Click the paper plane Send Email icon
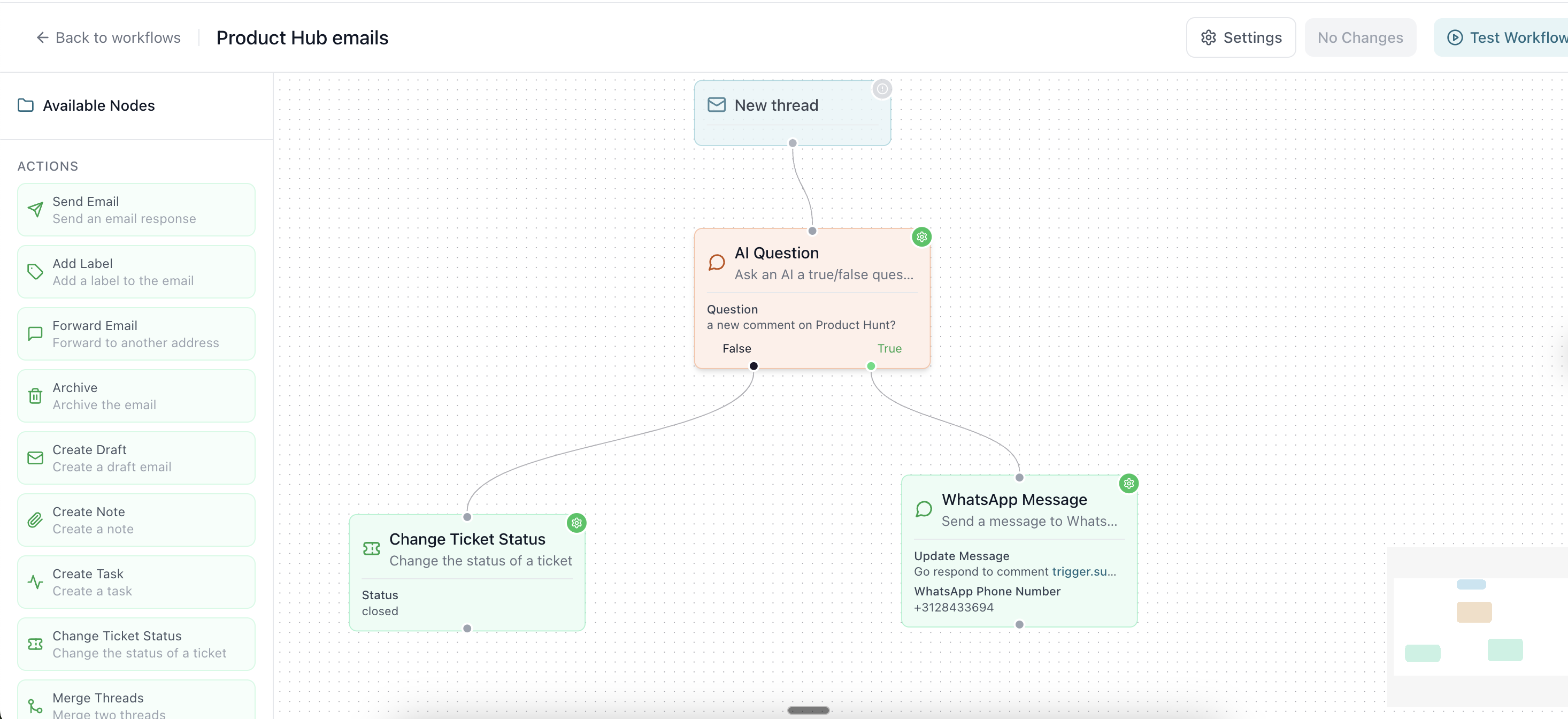1568x719 pixels. 35,210
